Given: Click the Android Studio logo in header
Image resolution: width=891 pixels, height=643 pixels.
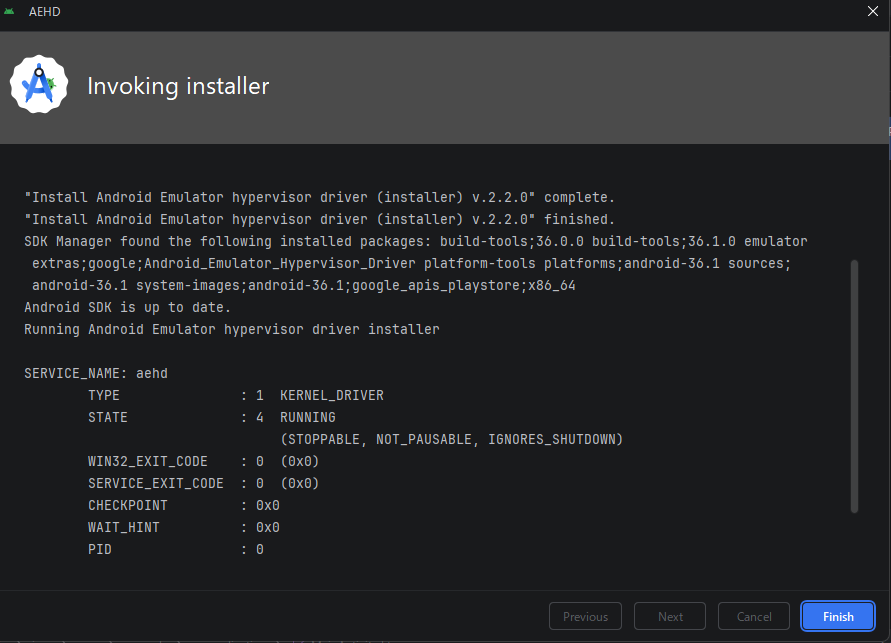Looking at the screenshot, I should coord(39,86).
